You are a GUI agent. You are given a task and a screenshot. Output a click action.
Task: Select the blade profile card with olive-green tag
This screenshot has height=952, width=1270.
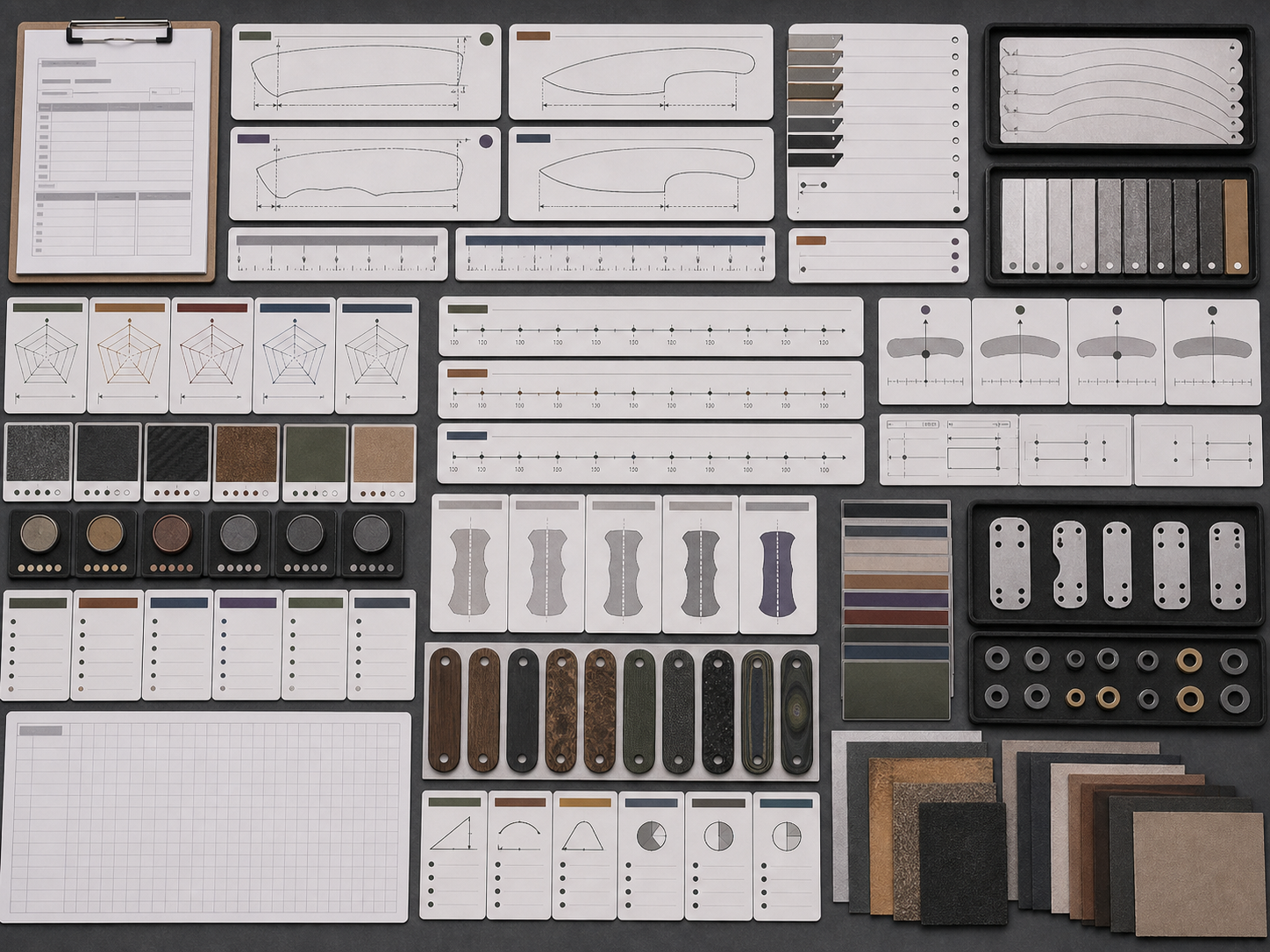coord(366,72)
